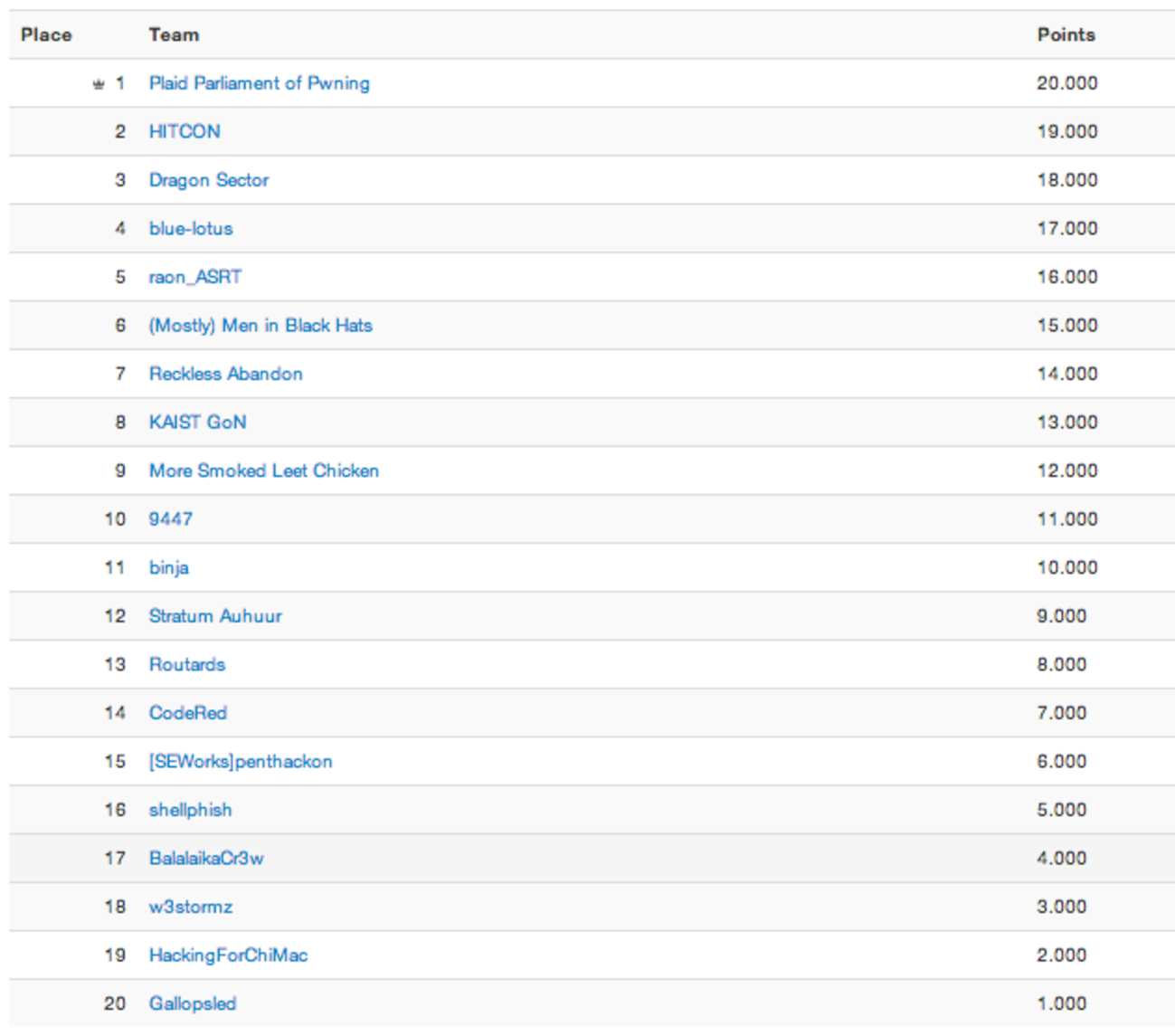The width and height of the screenshot is (1175, 1036).
Task: Click the Points column header
Action: 1066,35
